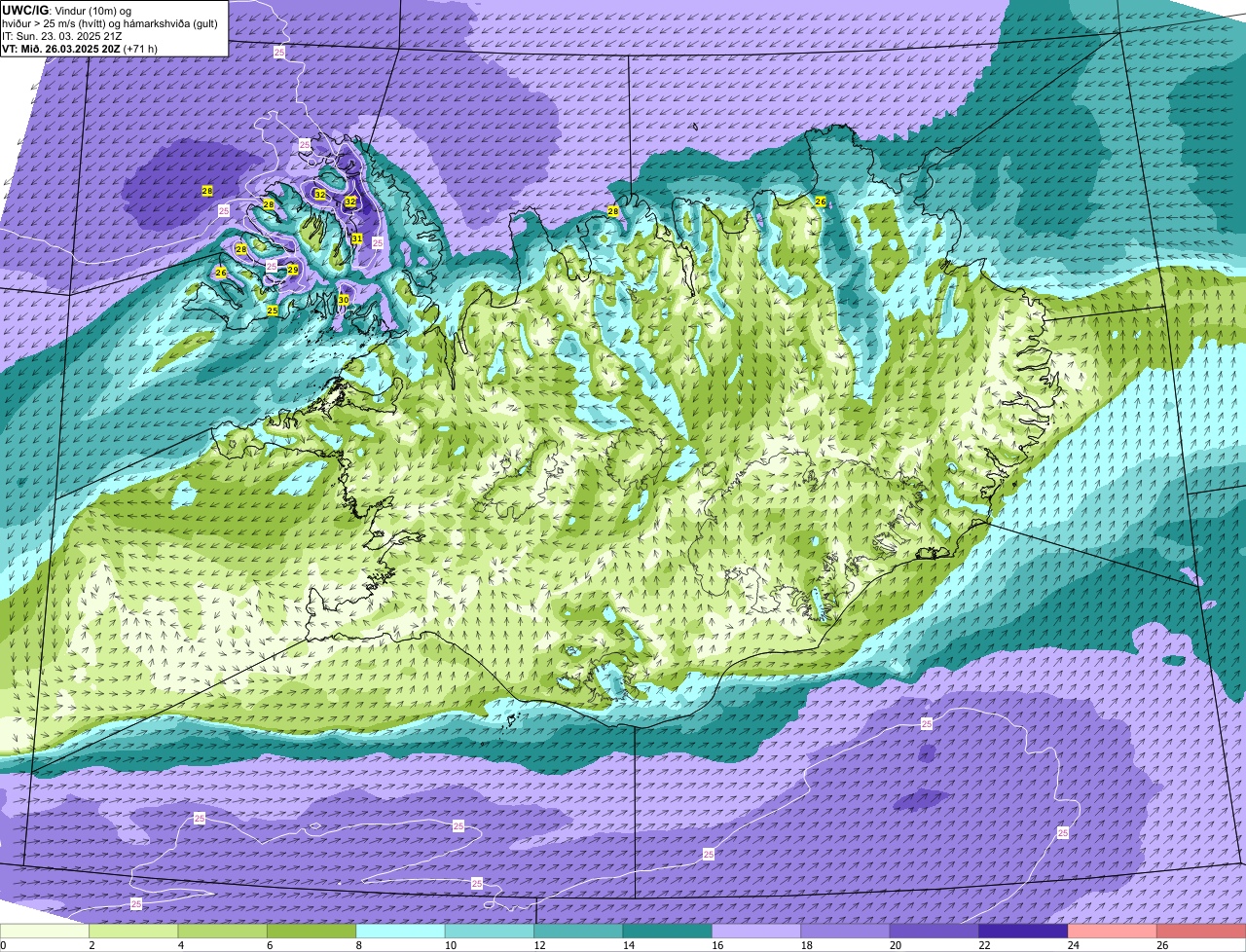The height and width of the screenshot is (952, 1246).
Task: Click the legend scale number 0
Action: pos(3,945)
